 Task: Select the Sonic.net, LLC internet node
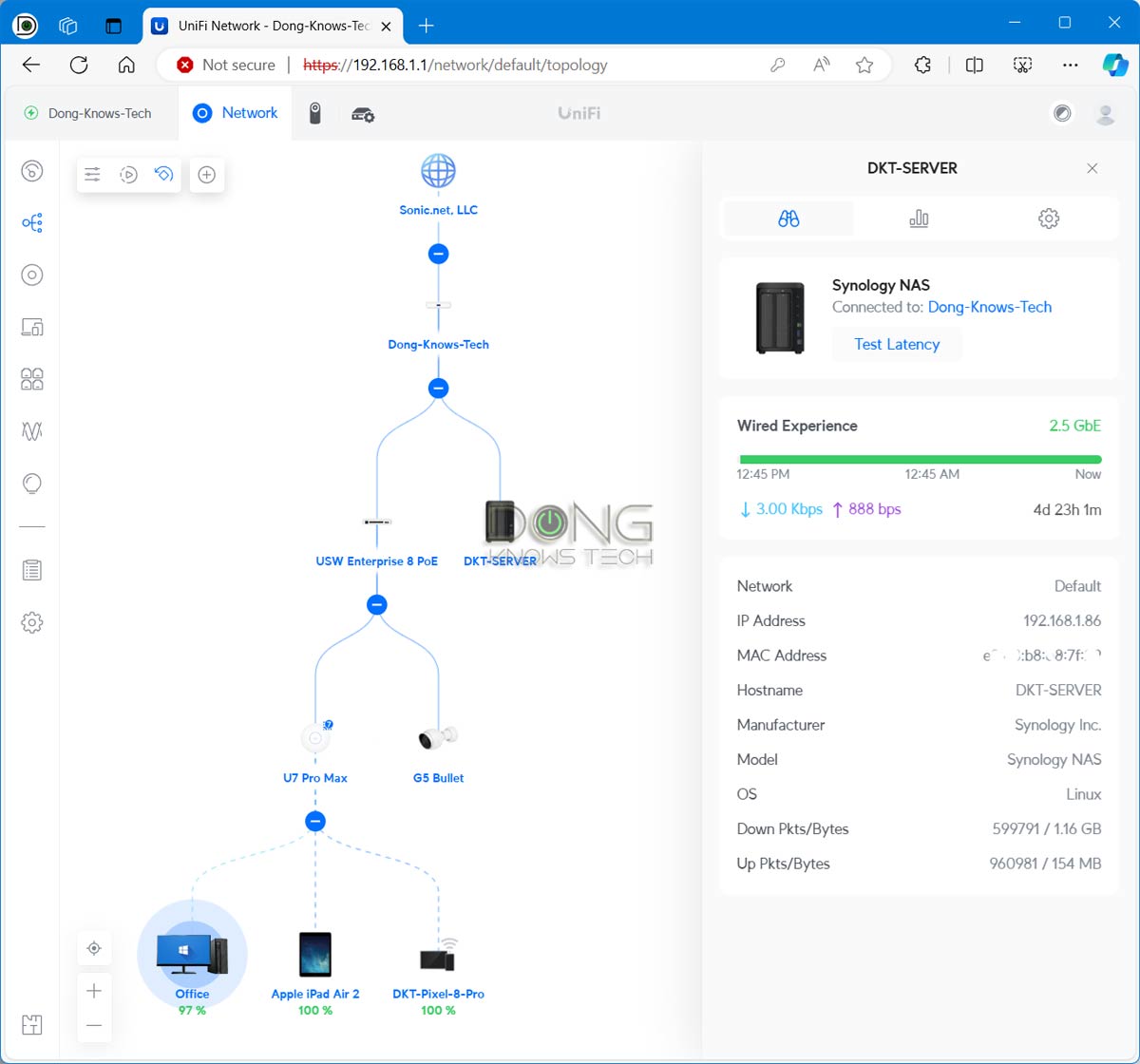pyautogui.click(x=438, y=185)
